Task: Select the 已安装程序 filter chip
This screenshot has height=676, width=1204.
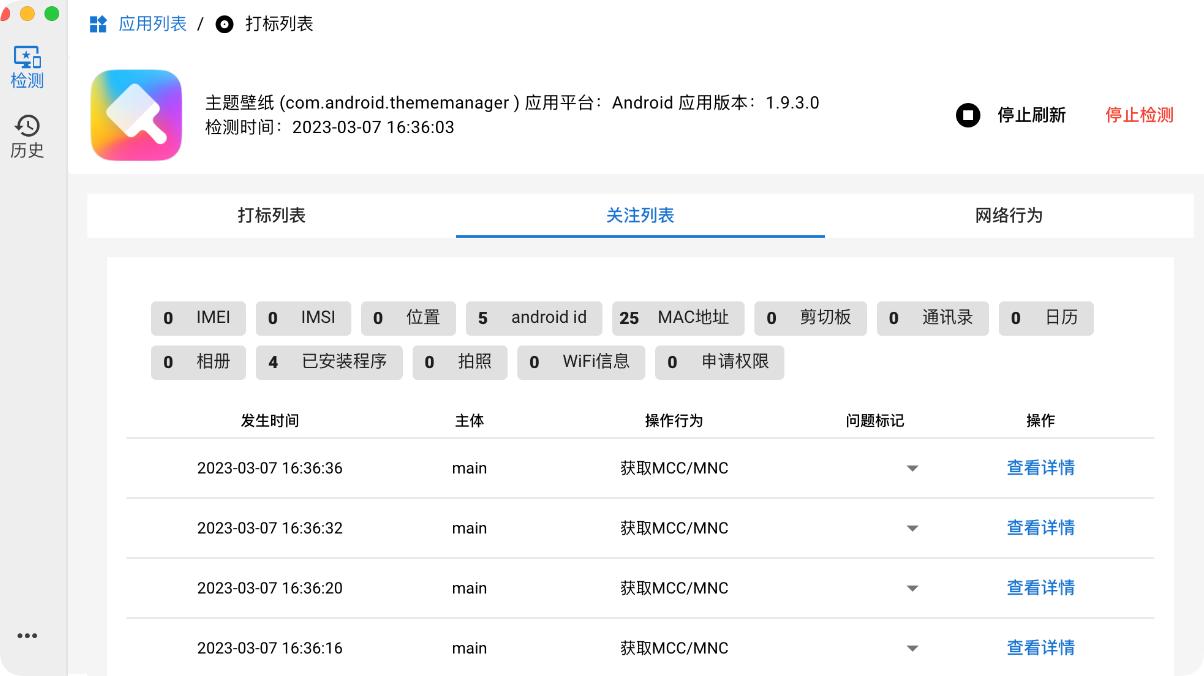Action: pos(329,362)
